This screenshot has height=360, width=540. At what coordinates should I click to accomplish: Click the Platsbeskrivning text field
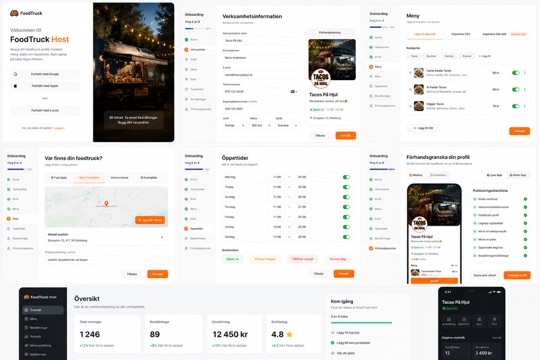click(106, 260)
